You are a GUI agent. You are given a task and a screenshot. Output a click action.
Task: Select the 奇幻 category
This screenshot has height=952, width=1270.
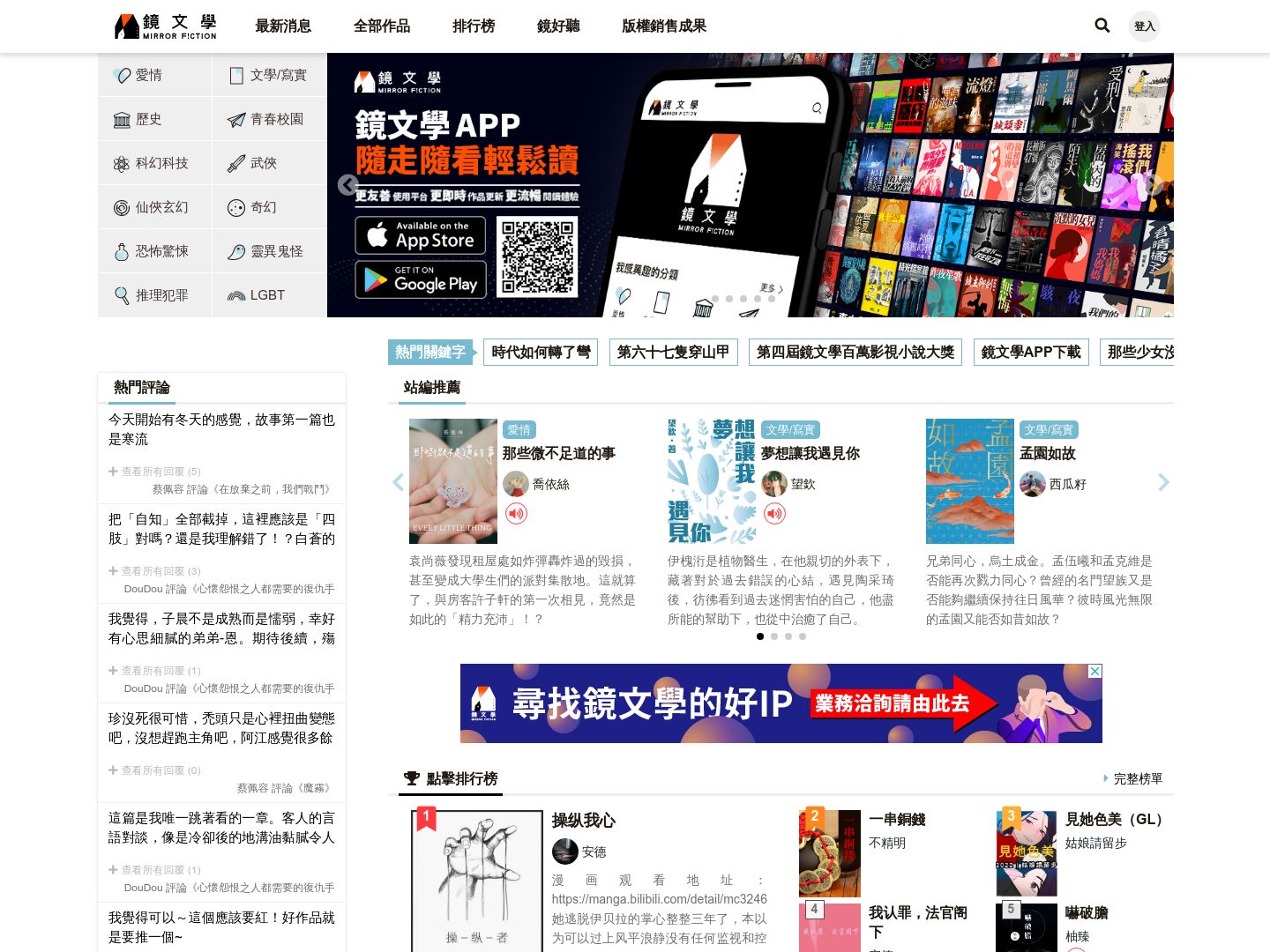click(x=270, y=207)
